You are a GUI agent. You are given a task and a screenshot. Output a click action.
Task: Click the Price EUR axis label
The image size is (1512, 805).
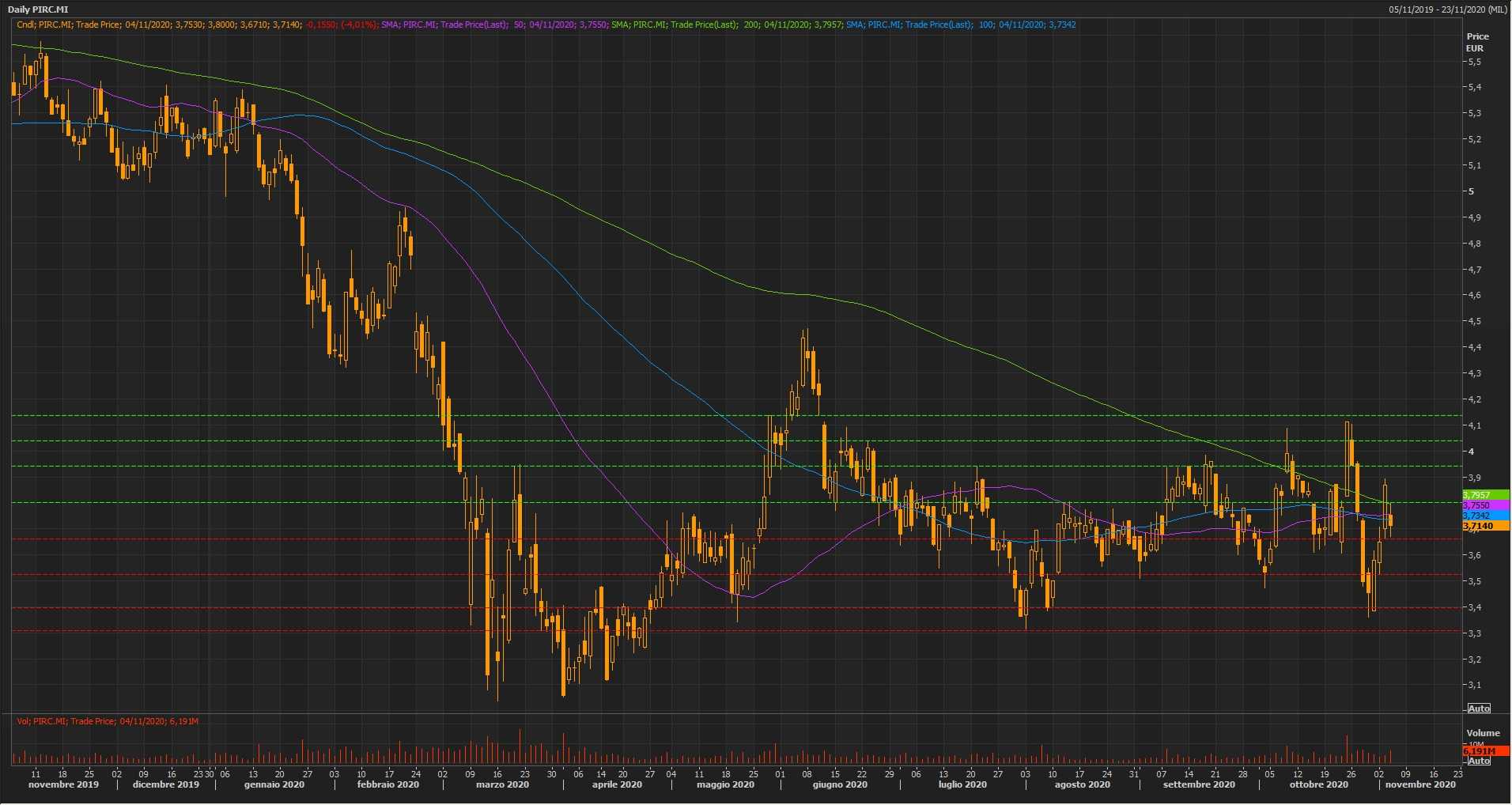click(1476, 42)
